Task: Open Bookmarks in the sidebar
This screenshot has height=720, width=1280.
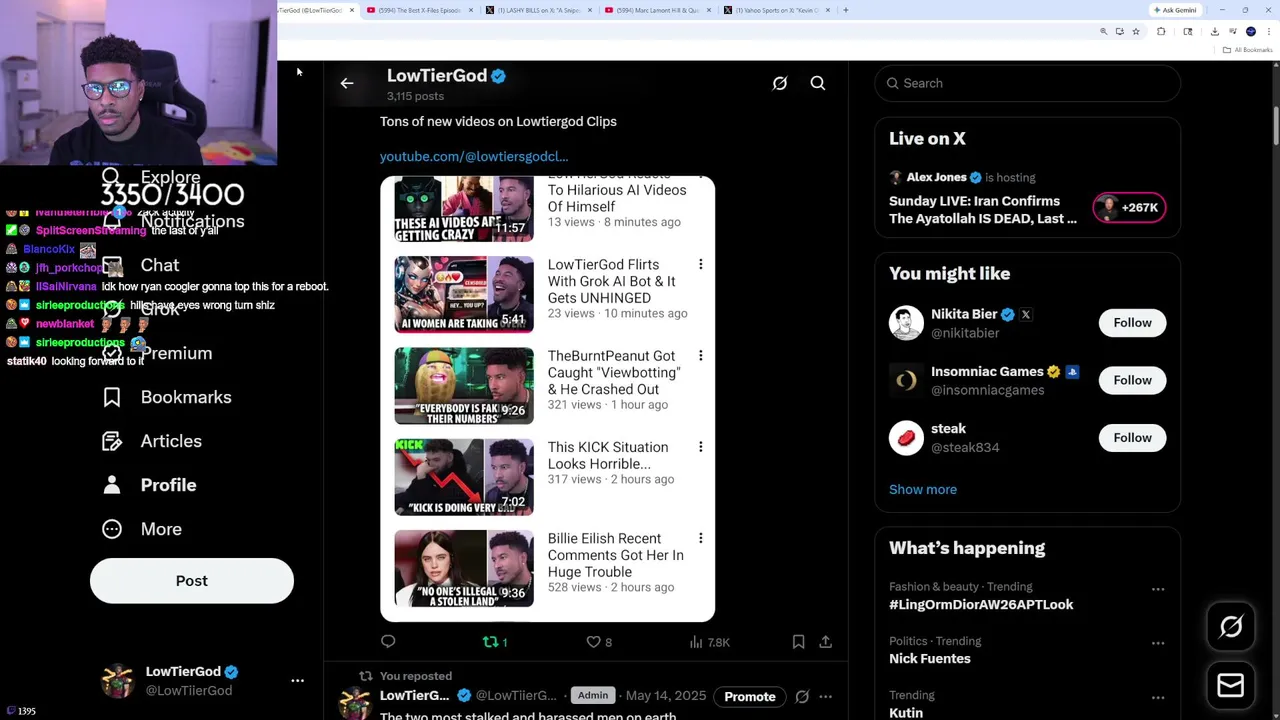Action: click(x=186, y=397)
